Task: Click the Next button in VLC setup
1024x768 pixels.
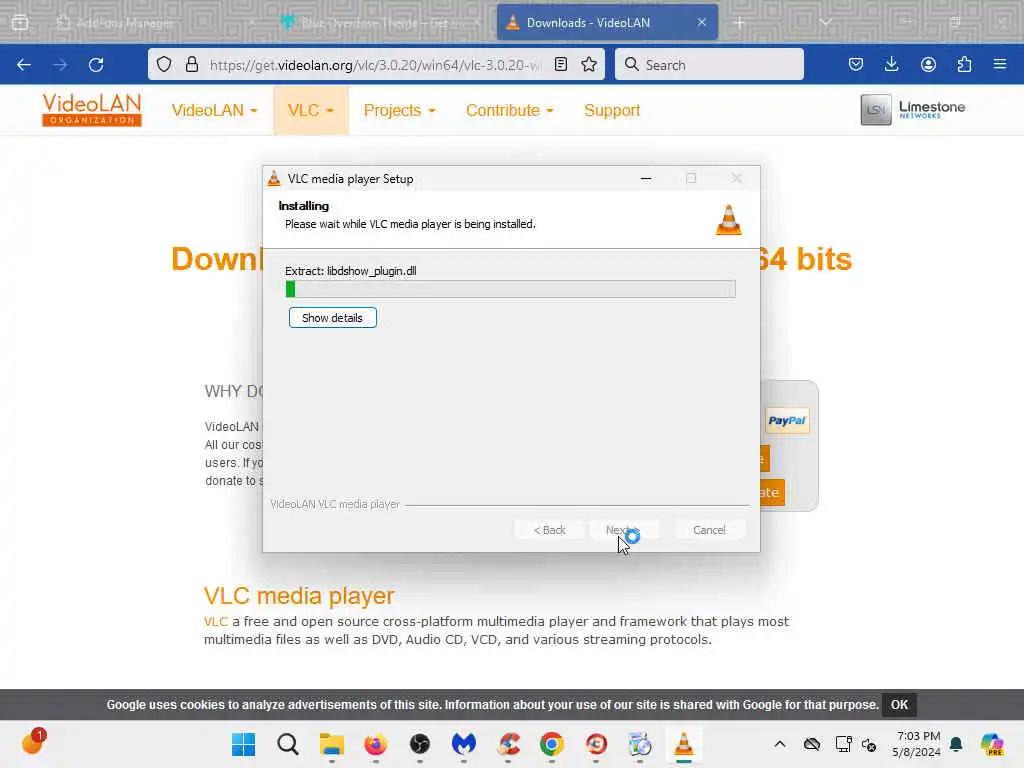Action: pos(622,530)
